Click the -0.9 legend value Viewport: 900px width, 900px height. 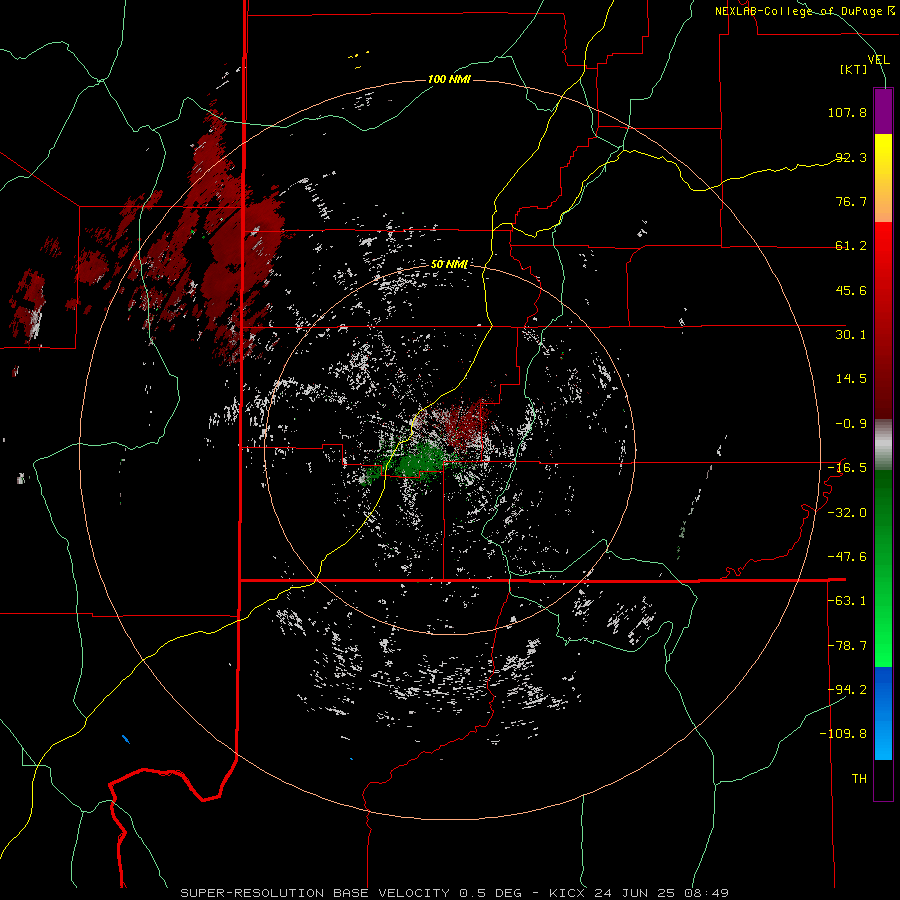[851, 424]
